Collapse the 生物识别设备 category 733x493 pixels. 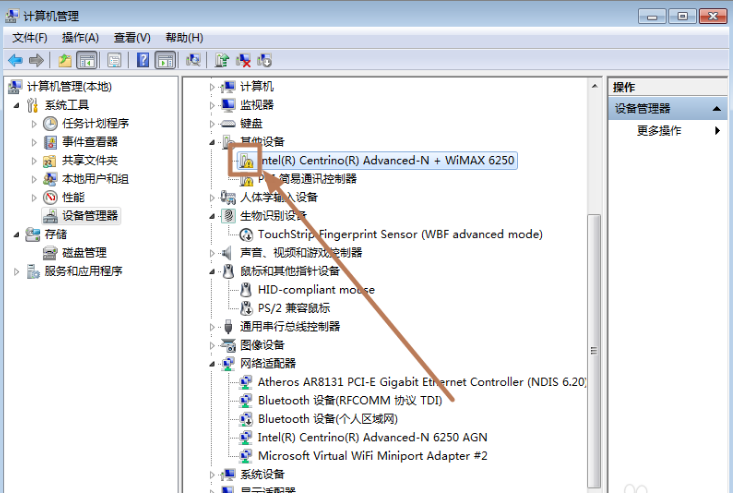point(212,216)
